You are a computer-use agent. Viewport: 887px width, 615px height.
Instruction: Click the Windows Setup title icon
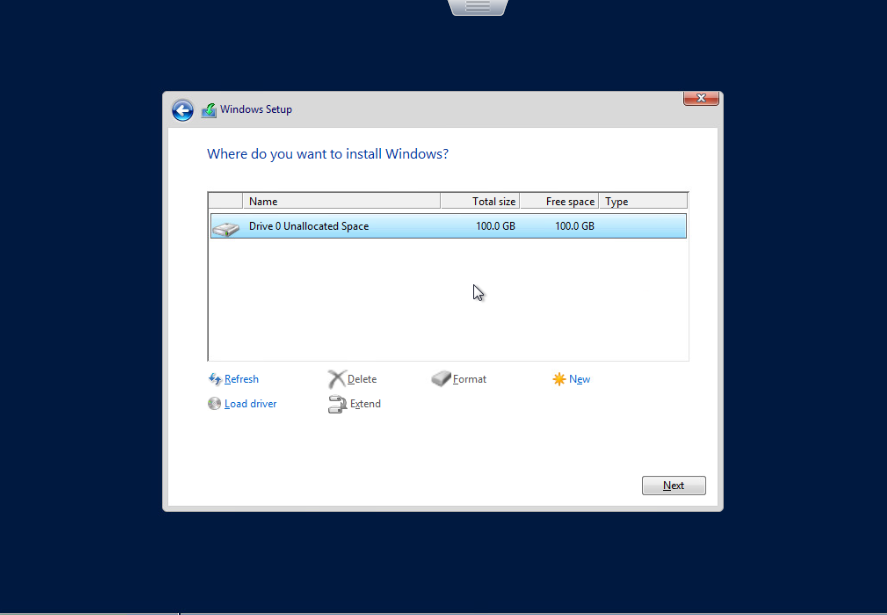pyautogui.click(x=209, y=110)
